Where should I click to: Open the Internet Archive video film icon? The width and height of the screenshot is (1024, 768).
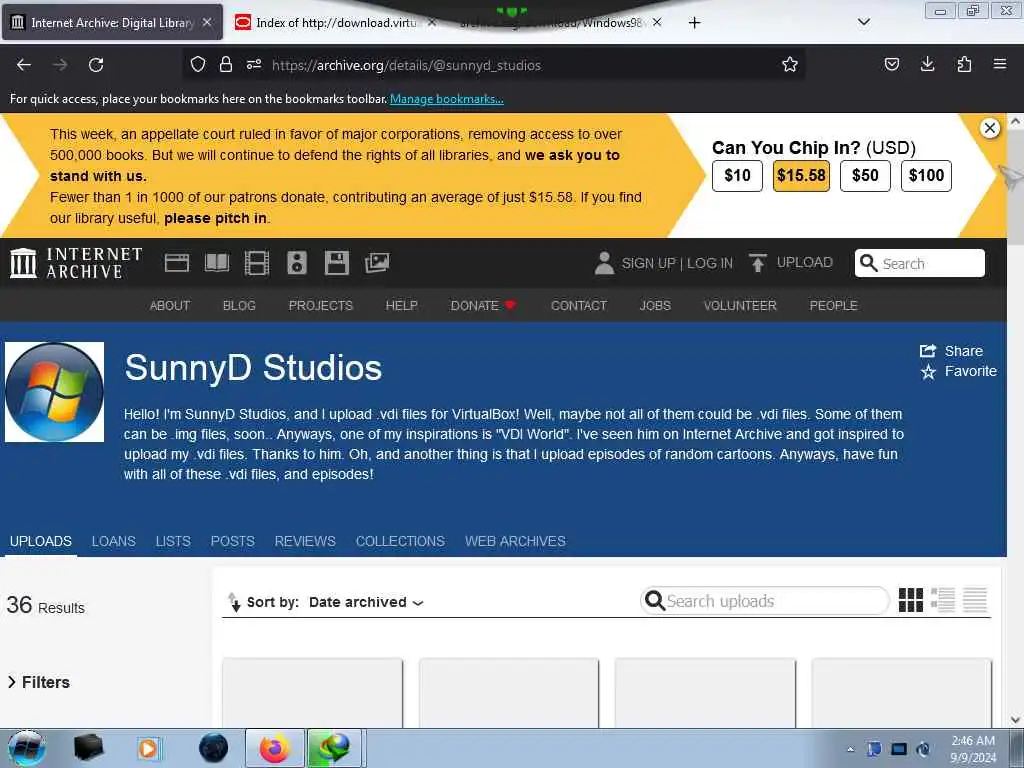click(x=257, y=263)
